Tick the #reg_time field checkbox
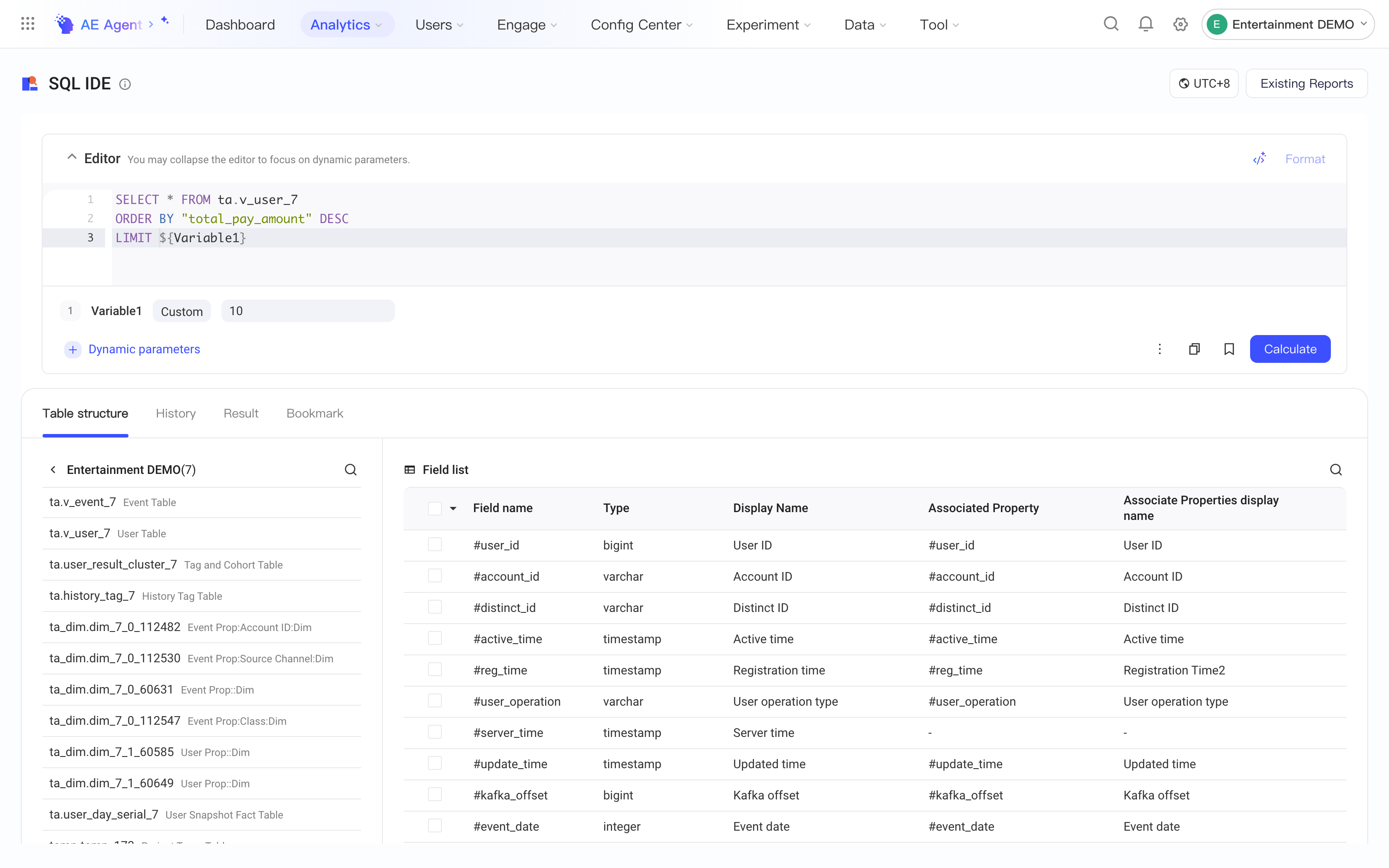The image size is (1389, 868). point(434,669)
